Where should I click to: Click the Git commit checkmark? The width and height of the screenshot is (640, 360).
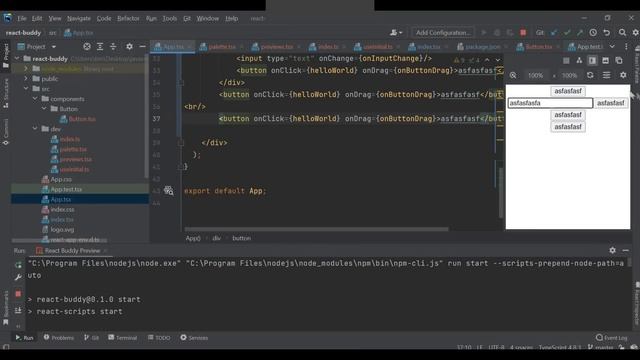click(x=567, y=32)
